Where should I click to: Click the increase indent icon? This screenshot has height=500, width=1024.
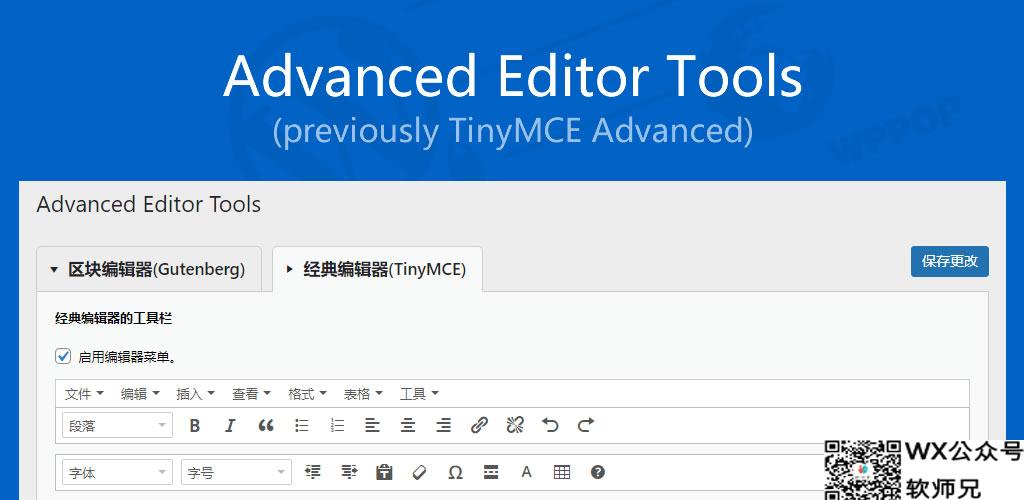pyautogui.click(x=349, y=472)
